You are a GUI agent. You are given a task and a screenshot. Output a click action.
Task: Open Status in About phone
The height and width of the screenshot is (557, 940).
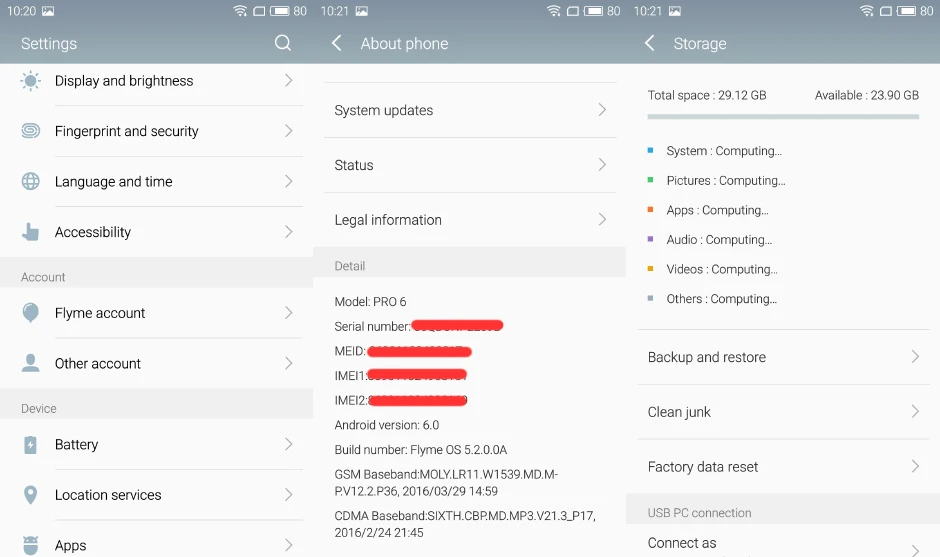click(470, 165)
